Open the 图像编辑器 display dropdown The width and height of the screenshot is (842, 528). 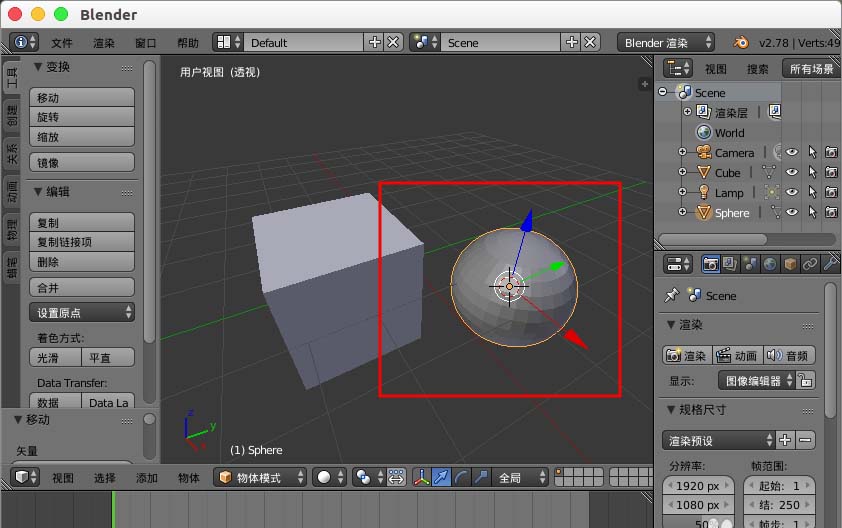[756, 381]
